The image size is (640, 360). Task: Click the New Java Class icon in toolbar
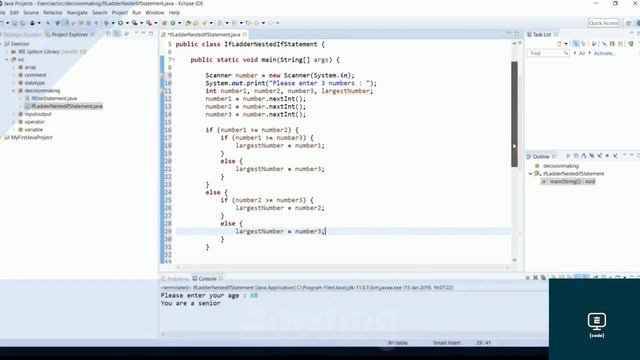pyautogui.click(x=173, y=23)
